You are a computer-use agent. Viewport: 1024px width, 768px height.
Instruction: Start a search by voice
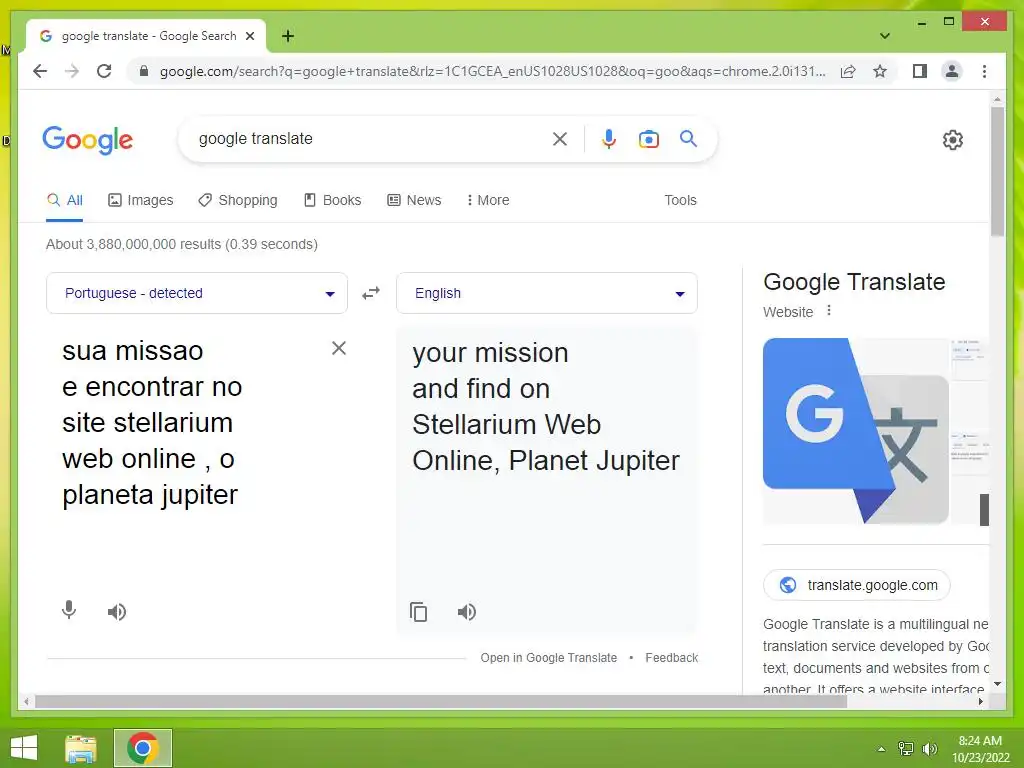point(609,138)
